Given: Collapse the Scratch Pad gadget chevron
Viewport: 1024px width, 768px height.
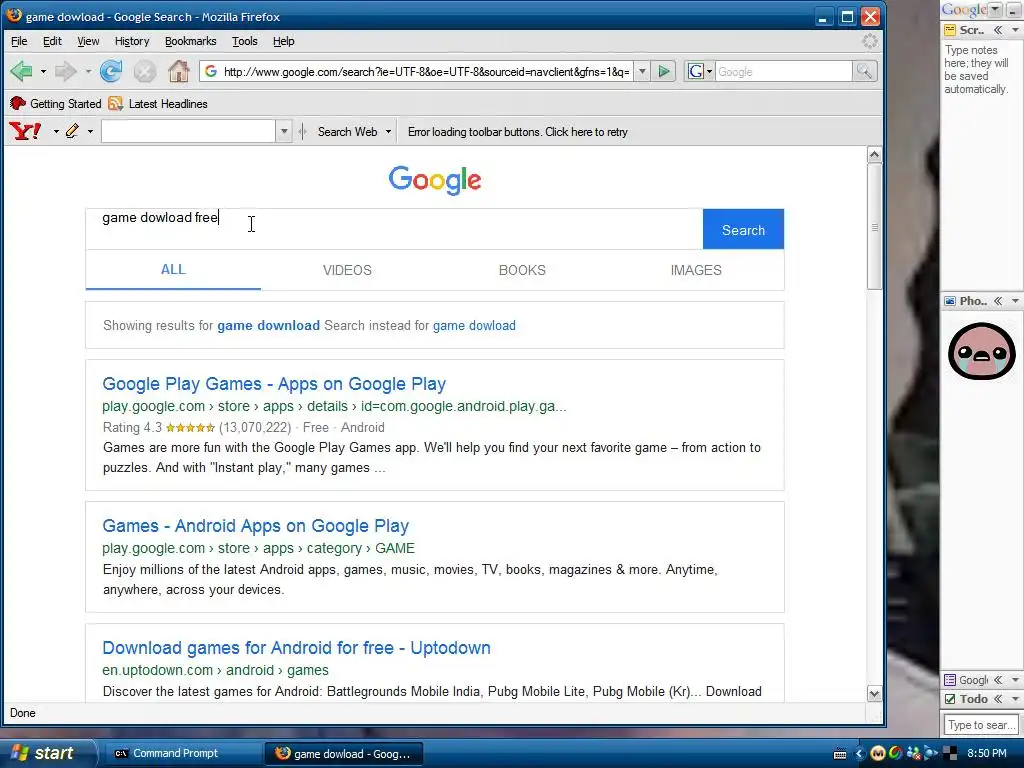Looking at the screenshot, I should 998,30.
